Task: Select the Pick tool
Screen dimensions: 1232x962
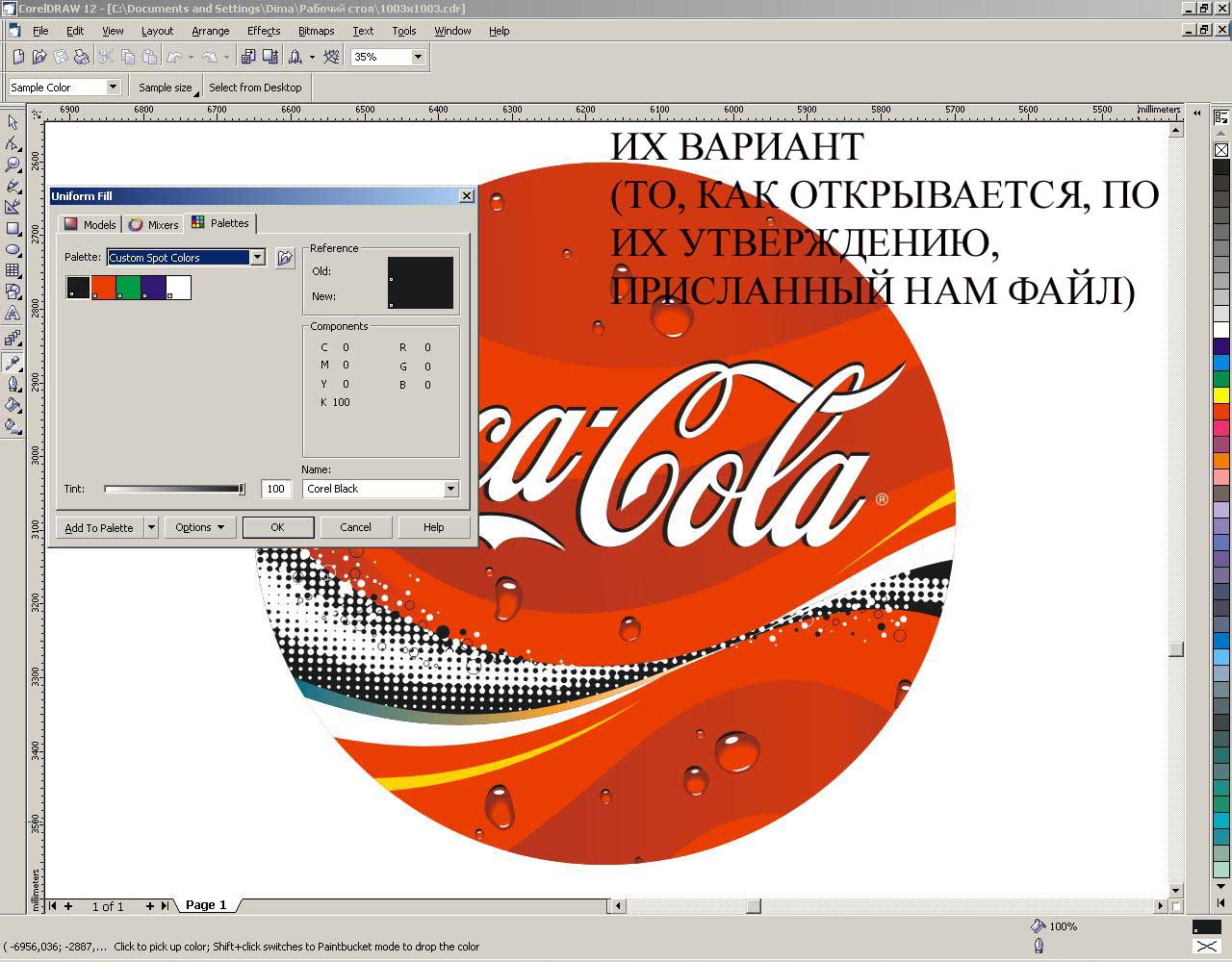Action: point(13,122)
